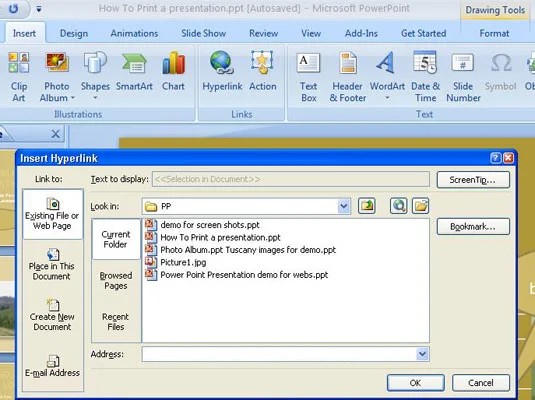Click the Redo arrow in Quick Access

tap(14, 8)
